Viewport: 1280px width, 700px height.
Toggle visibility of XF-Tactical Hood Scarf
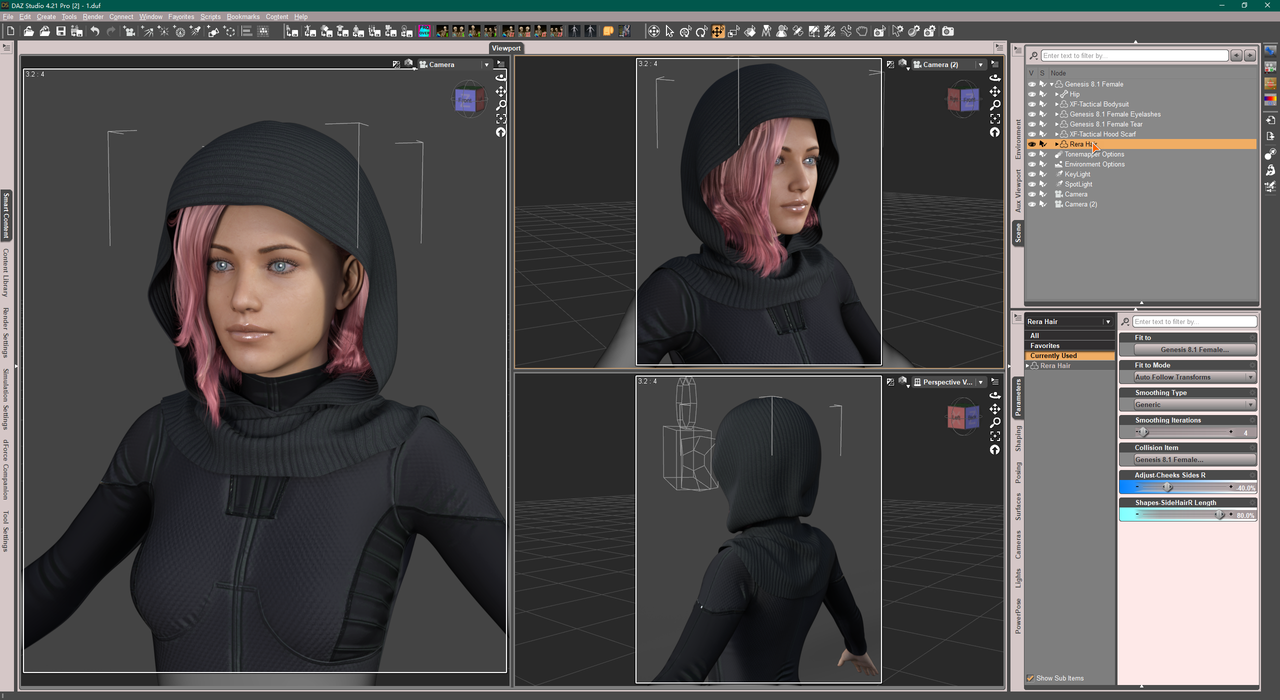tap(1031, 134)
